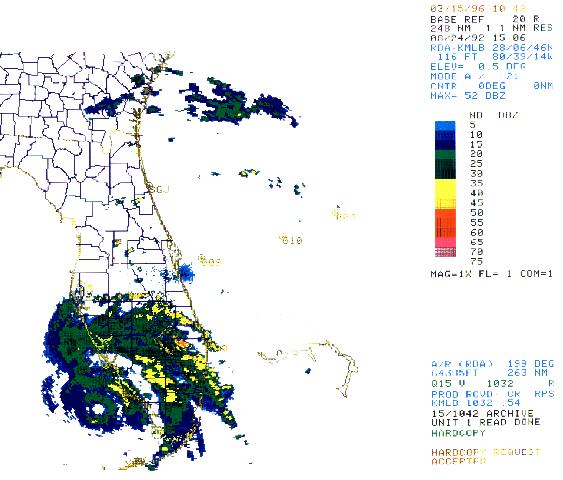Click the UNIT 1 READ DONE line
This screenshot has width=563, height=480.
[485, 422]
